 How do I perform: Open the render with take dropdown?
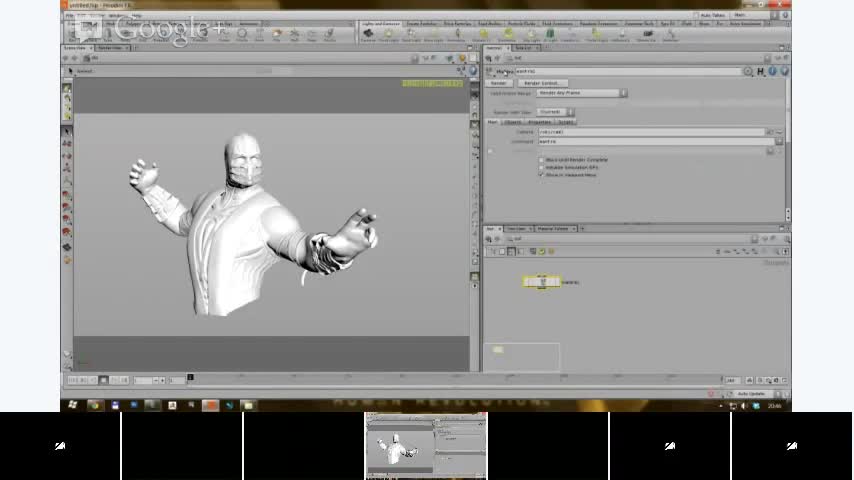tap(555, 112)
